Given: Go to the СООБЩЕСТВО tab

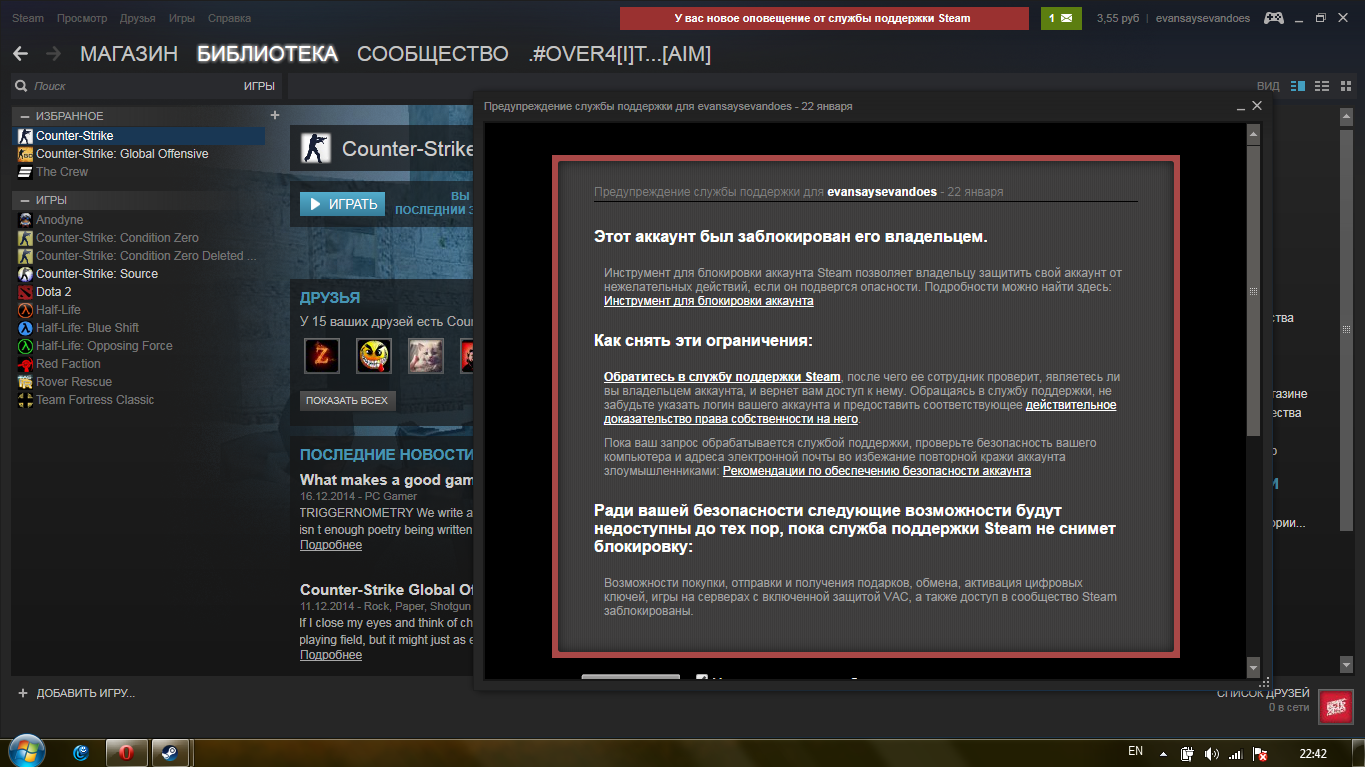Looking at the screenshot, I should click(x=433, y=54).
